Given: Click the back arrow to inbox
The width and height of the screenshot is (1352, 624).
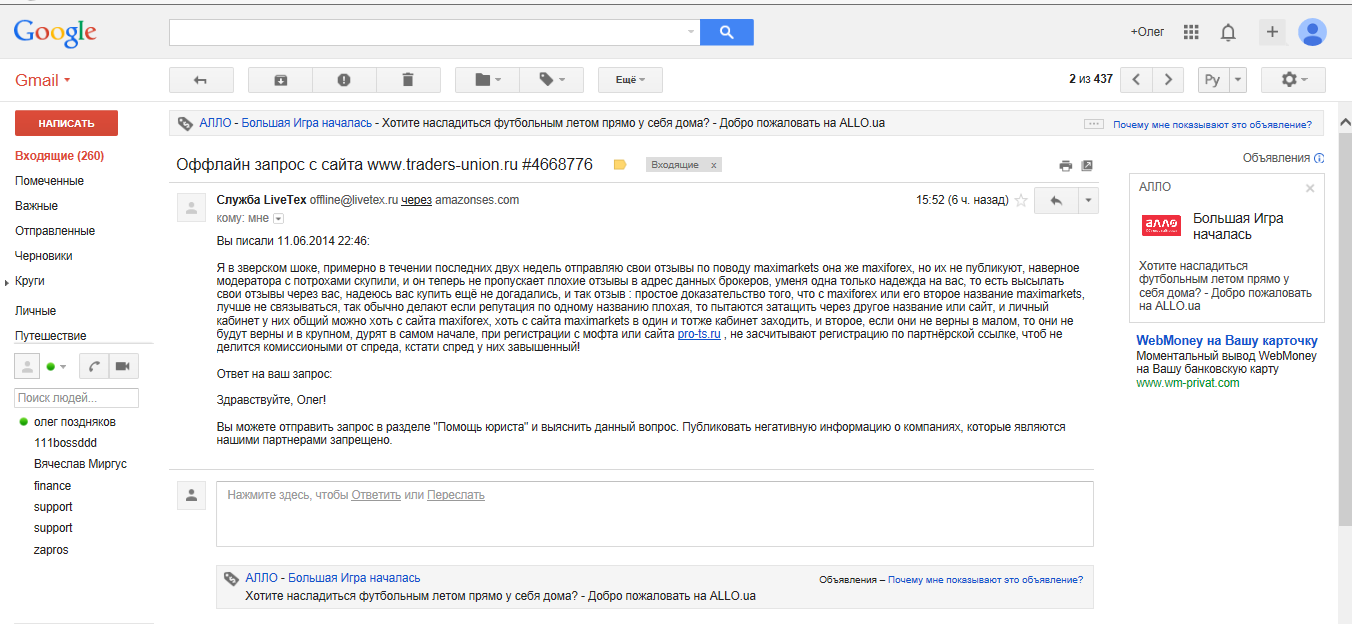Looking at the screenshot, I should (x=201, y=80).
